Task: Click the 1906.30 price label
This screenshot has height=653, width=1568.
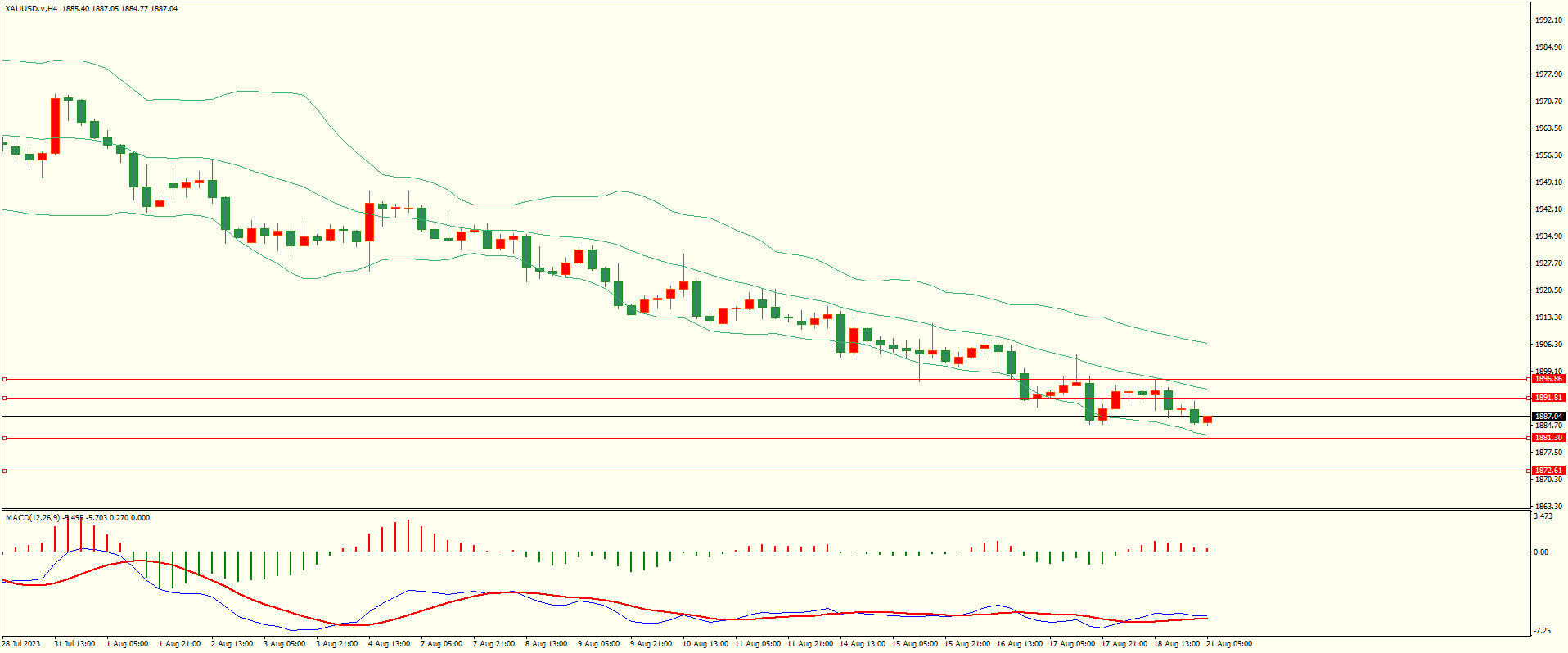Action: [x=1548, y=345]
